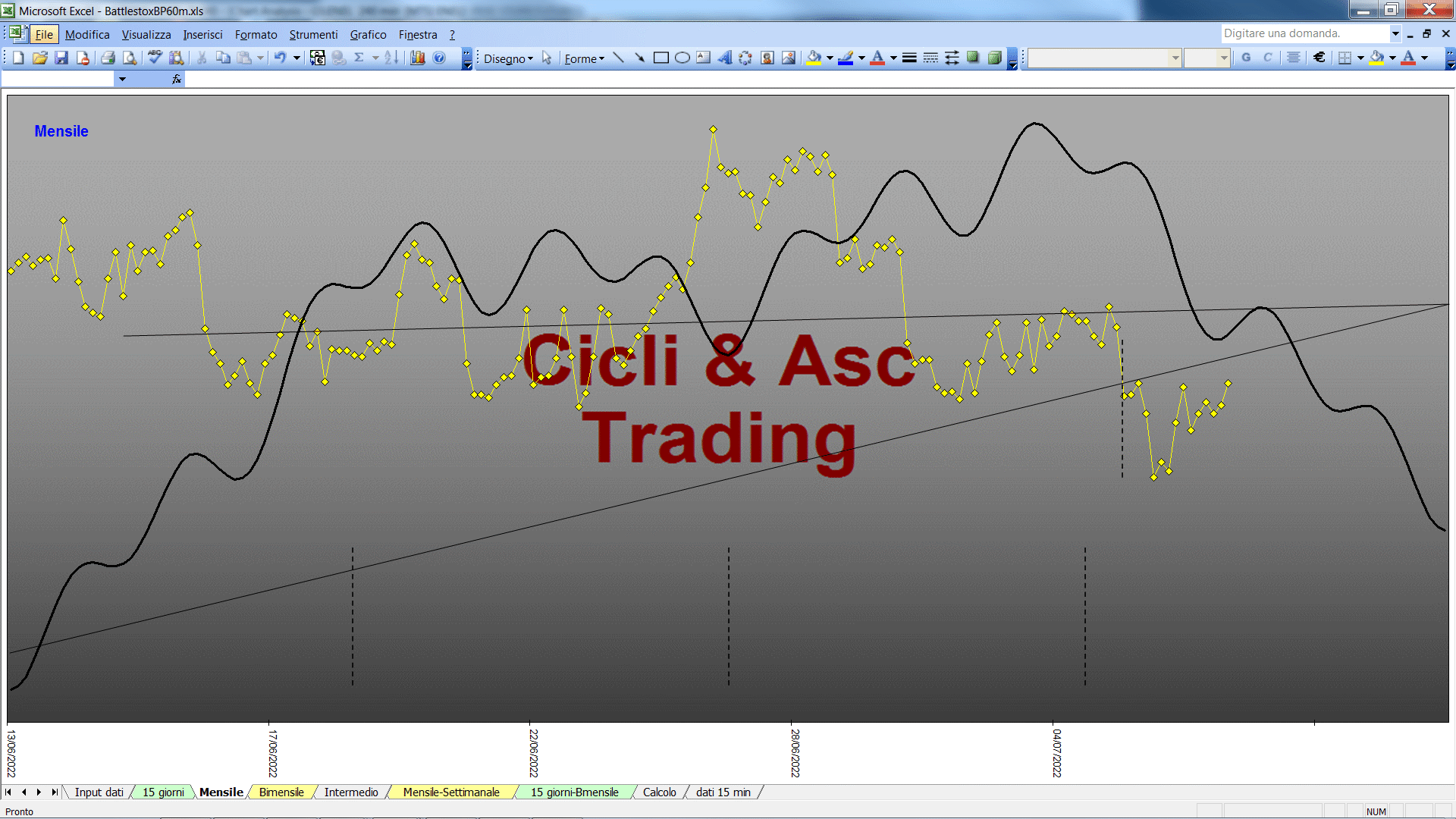Expand the undo history dropdown arrow
The width and height of the screenshot is (1456, 819).
[x=297, y=58]
